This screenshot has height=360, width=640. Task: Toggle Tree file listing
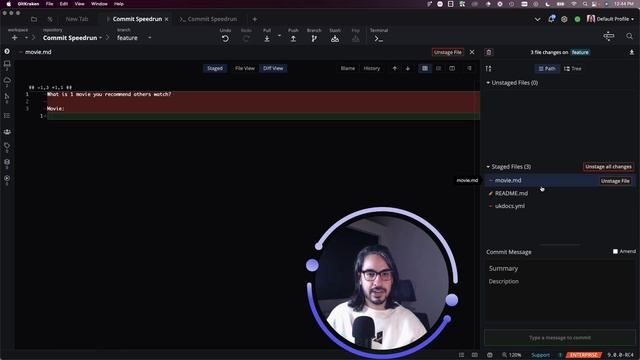[573, 69]
